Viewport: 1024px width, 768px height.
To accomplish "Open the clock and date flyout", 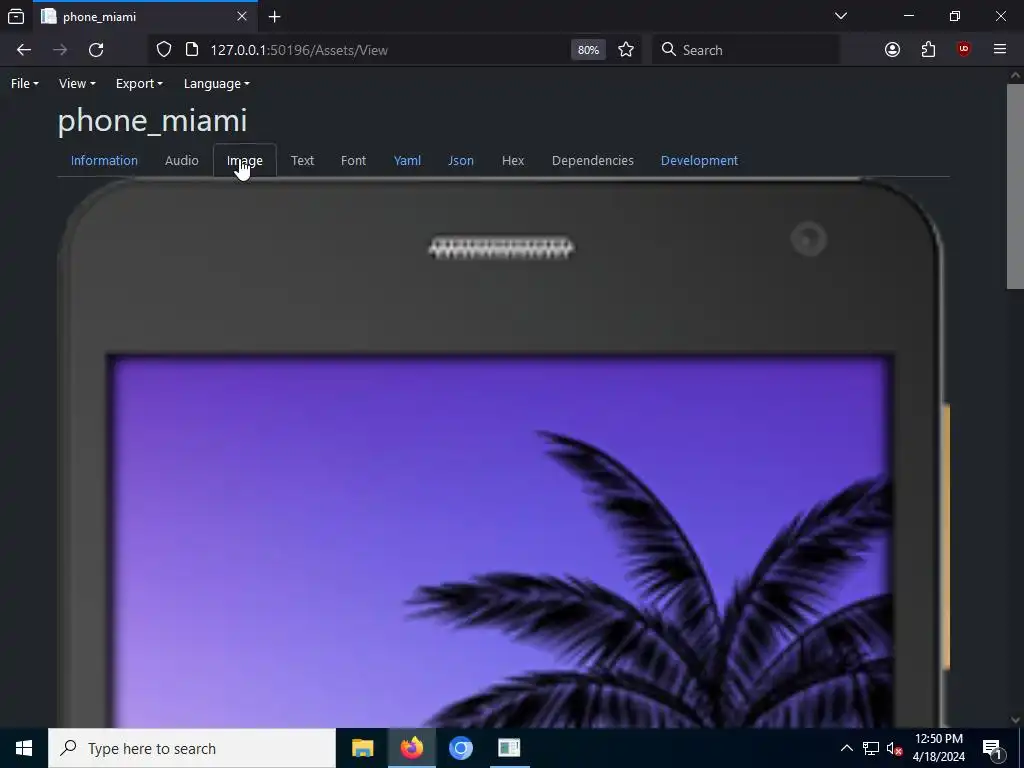I will [x=938, y=748].
